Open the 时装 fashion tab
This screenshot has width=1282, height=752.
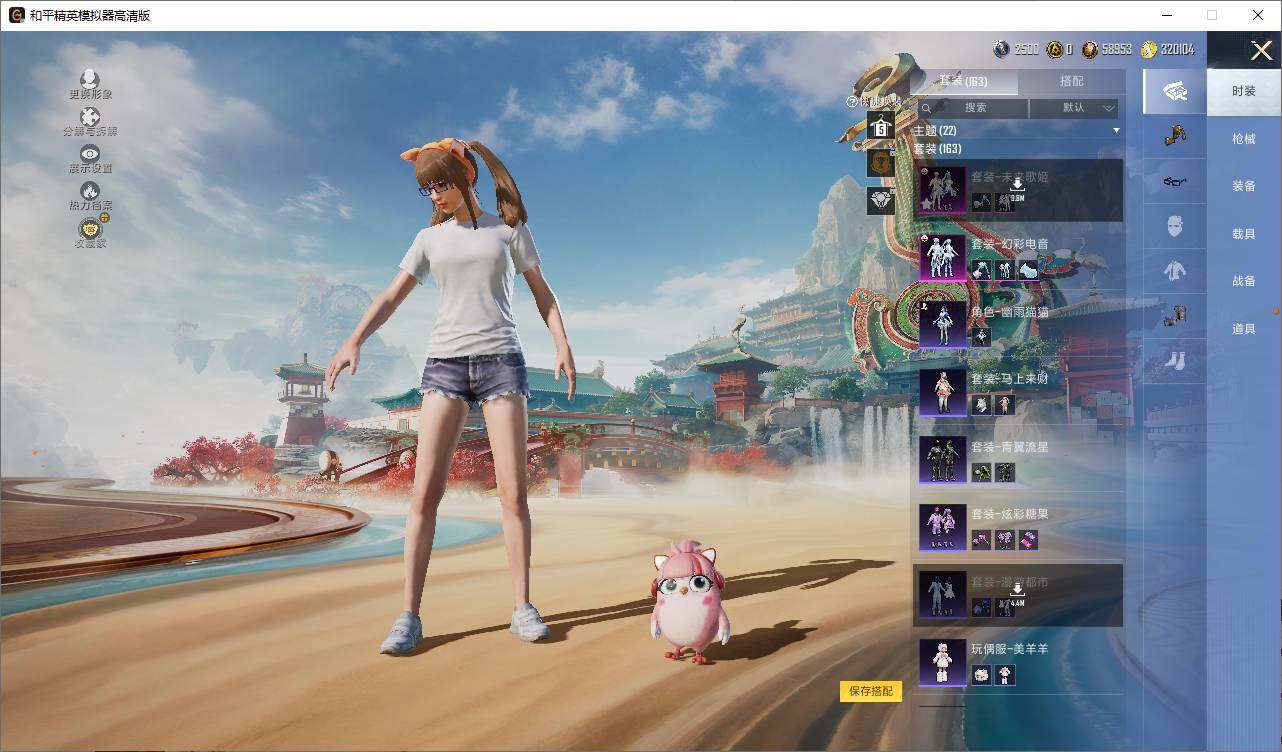point(1244,91)
